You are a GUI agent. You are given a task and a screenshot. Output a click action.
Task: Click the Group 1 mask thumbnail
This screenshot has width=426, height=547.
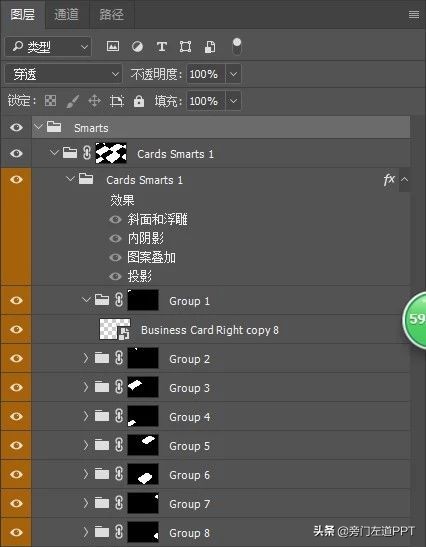[x=143, y=300]
